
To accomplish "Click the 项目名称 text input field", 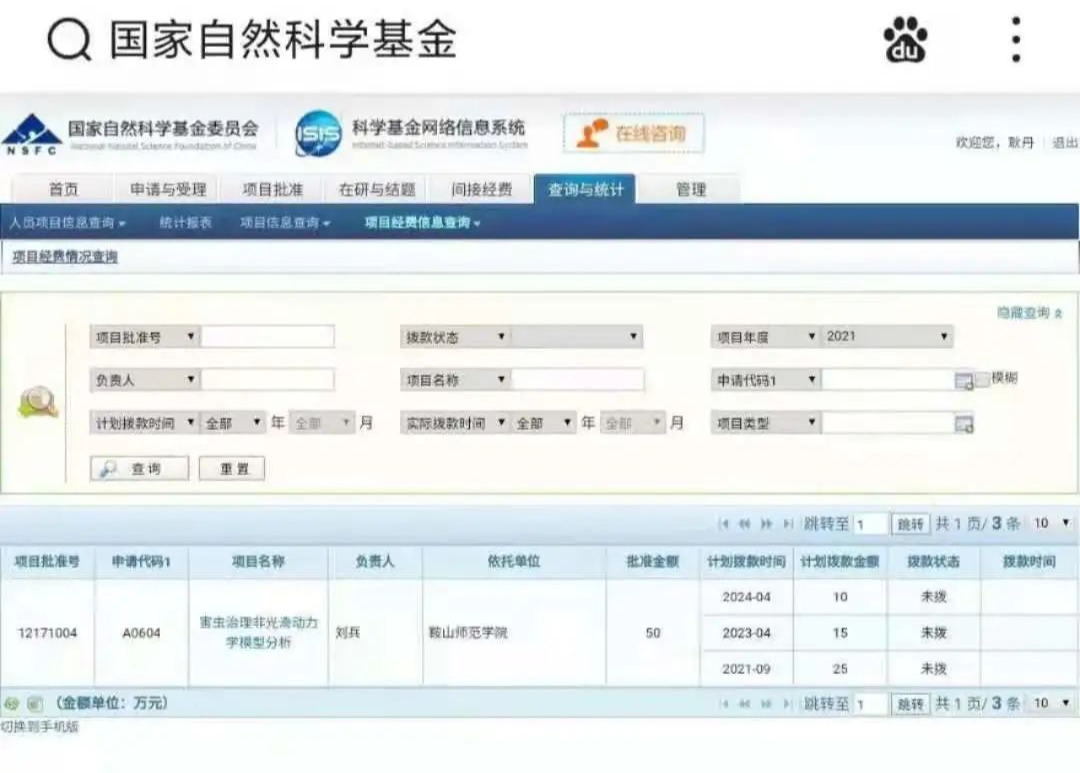I will click(578, 380).
